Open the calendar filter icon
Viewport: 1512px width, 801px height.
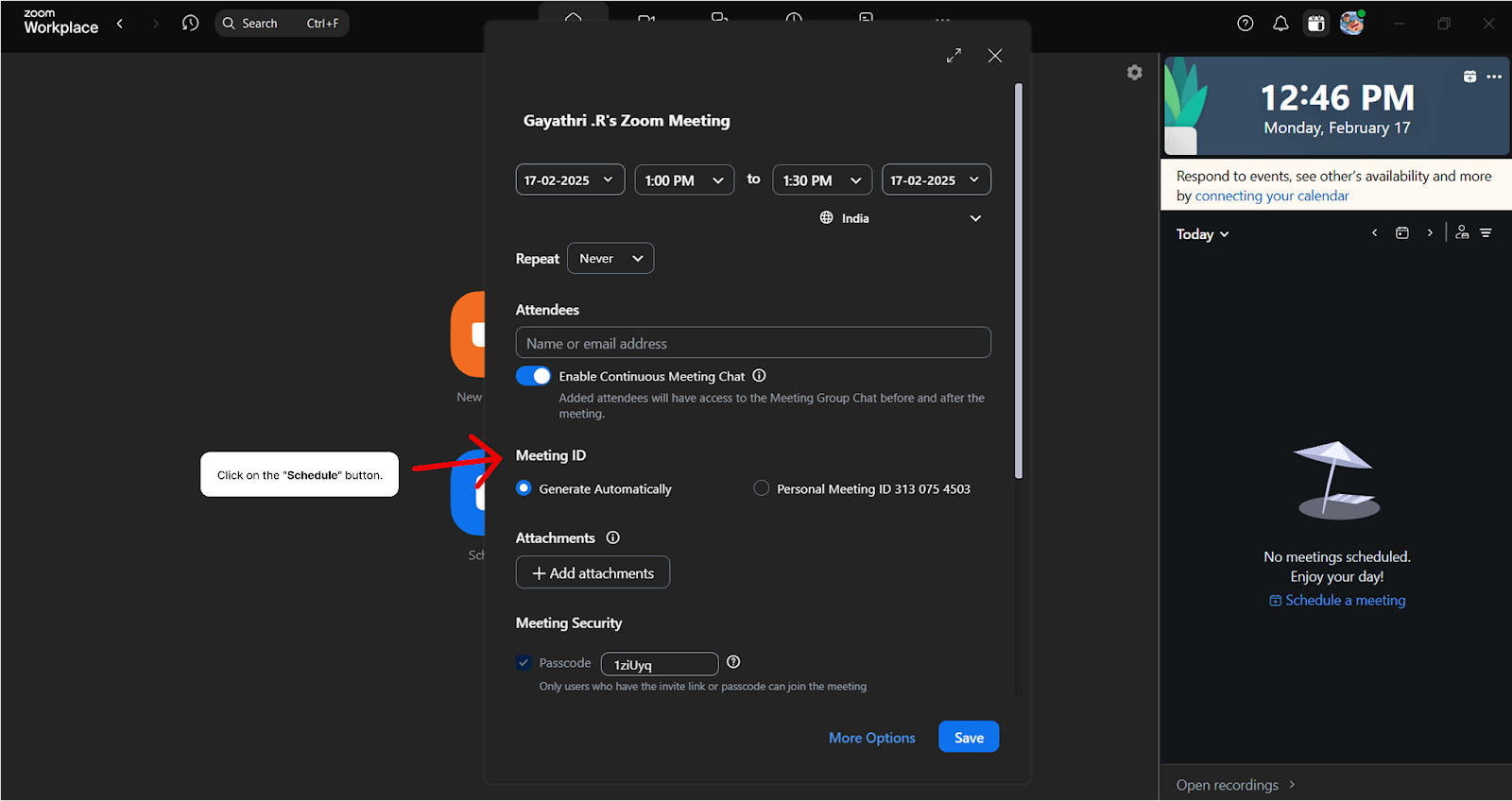1486,233
